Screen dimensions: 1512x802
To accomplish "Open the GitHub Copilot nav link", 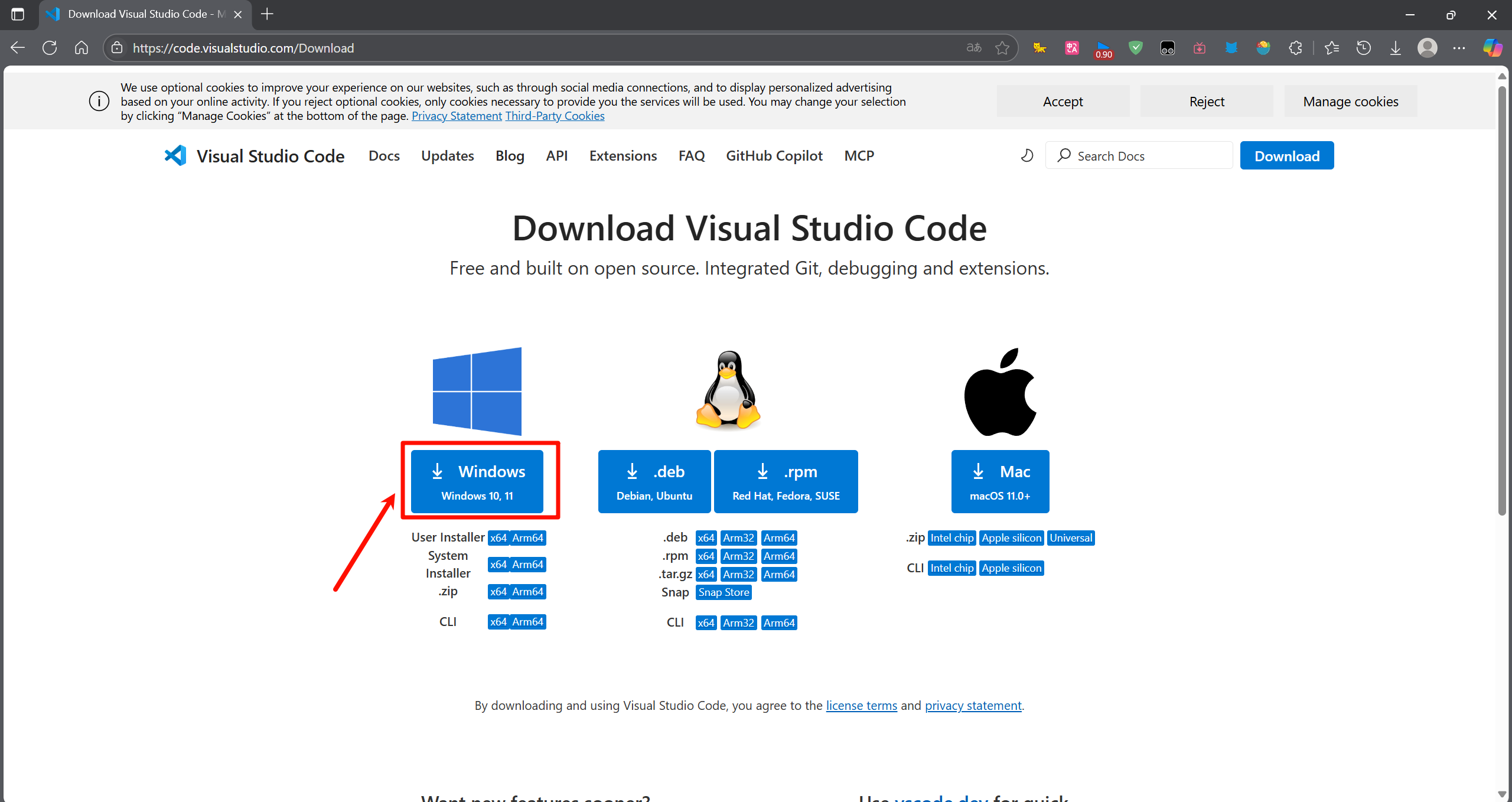I will (x=774, y=156).
